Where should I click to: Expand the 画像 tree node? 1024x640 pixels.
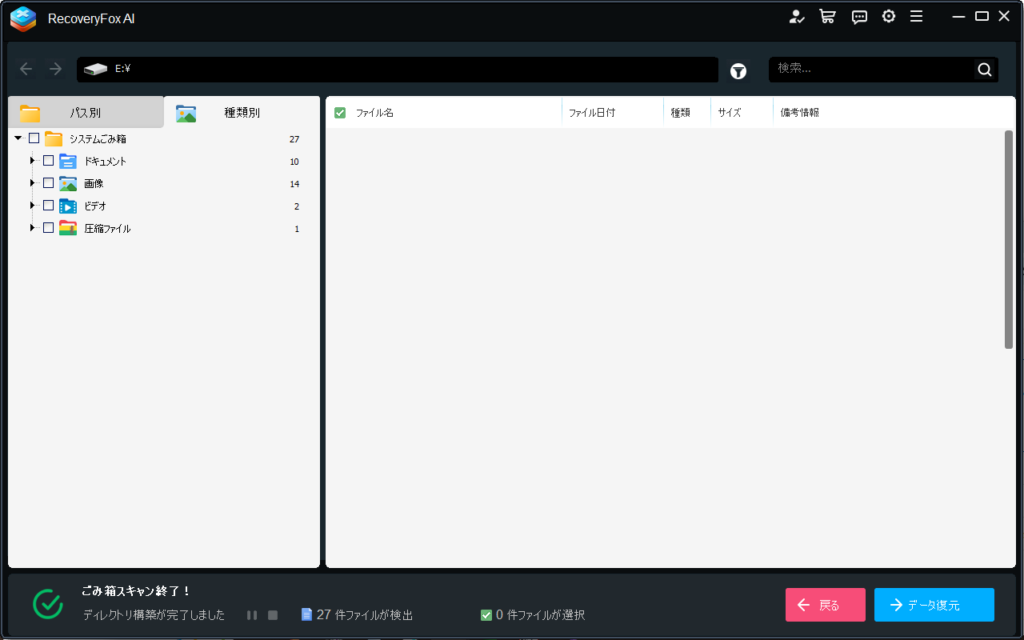pos(33,183)
